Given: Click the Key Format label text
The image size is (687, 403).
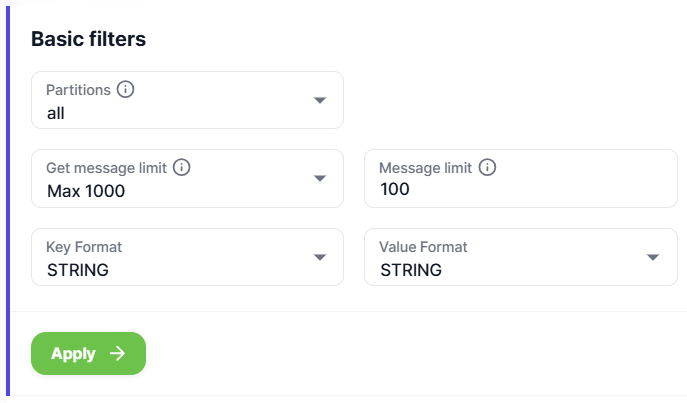Looking at the screenshot, I should 84,247.
